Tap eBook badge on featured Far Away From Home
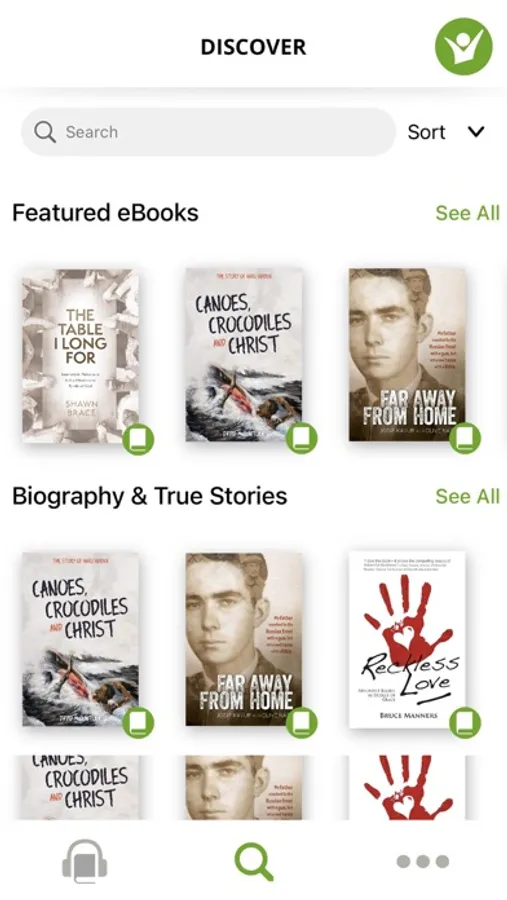The image size is (507, 900). click(465, 439)
